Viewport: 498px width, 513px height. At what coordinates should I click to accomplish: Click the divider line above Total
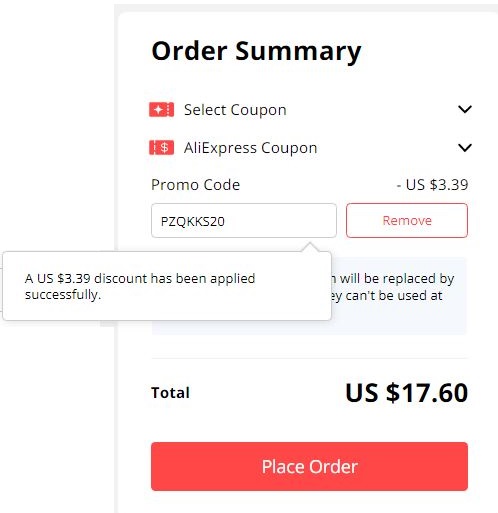309,358
